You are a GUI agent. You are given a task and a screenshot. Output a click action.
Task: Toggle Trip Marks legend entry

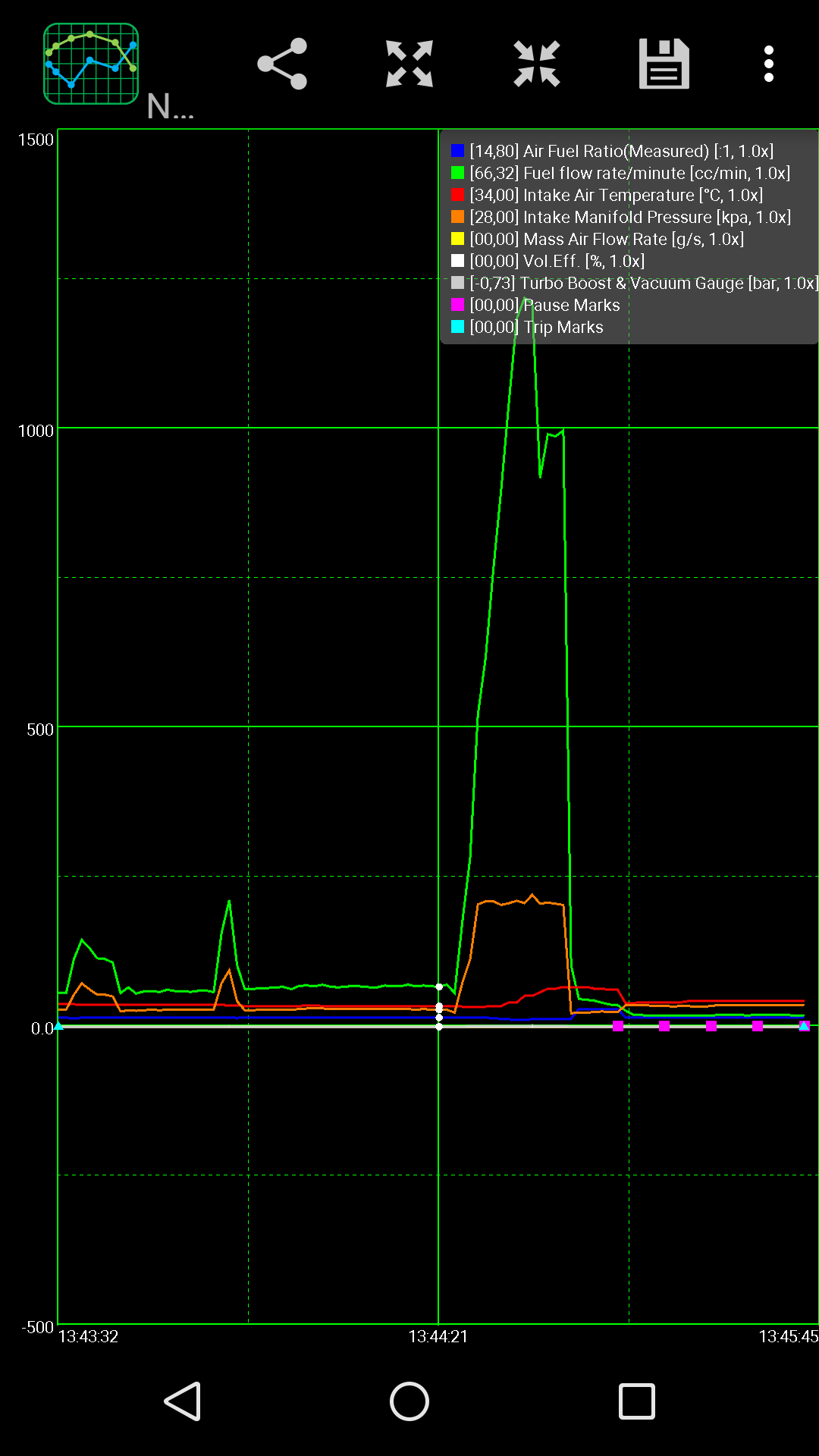click(535, 327)
